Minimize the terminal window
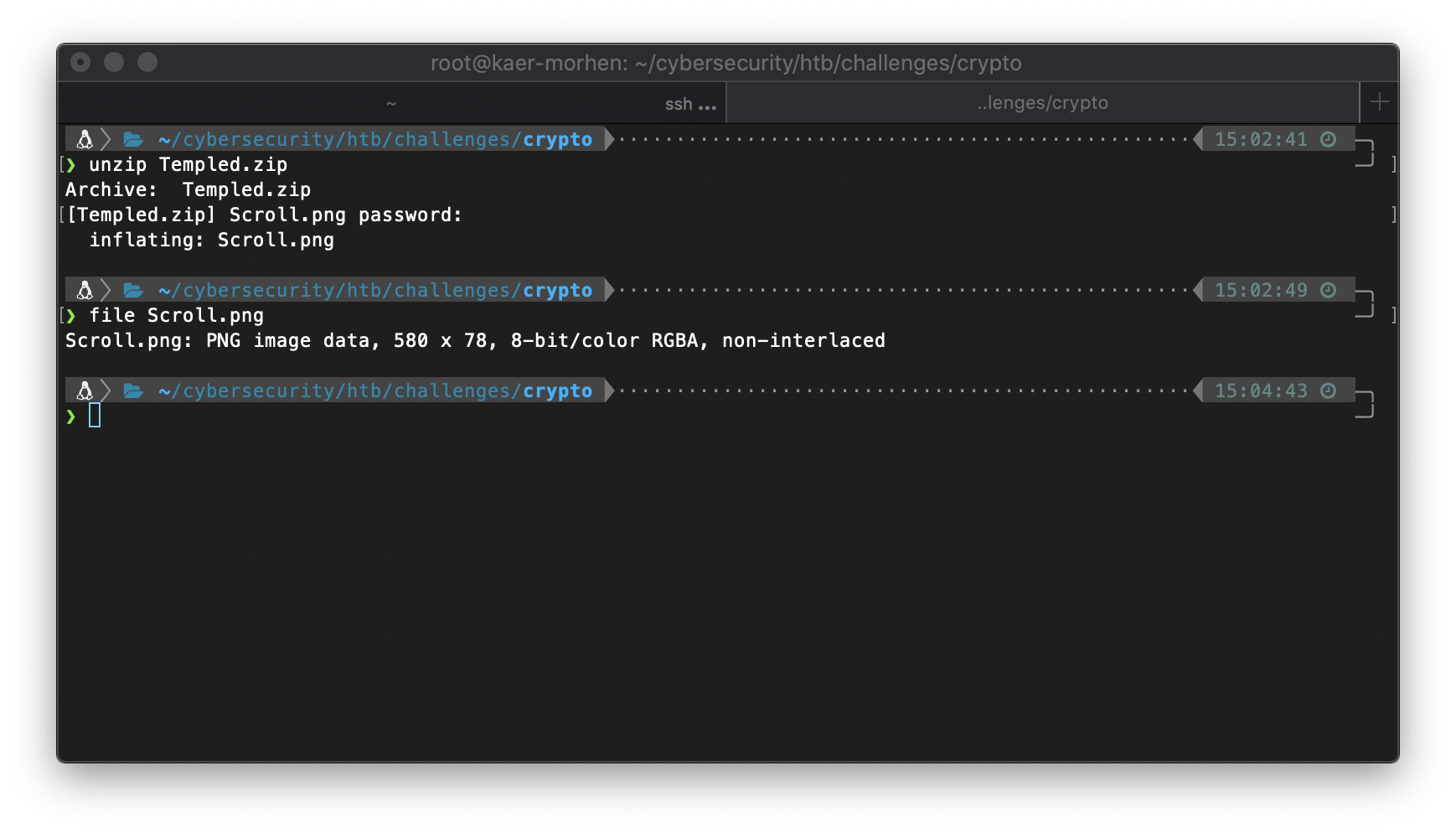1456x833 pixels. pos(114,62)
